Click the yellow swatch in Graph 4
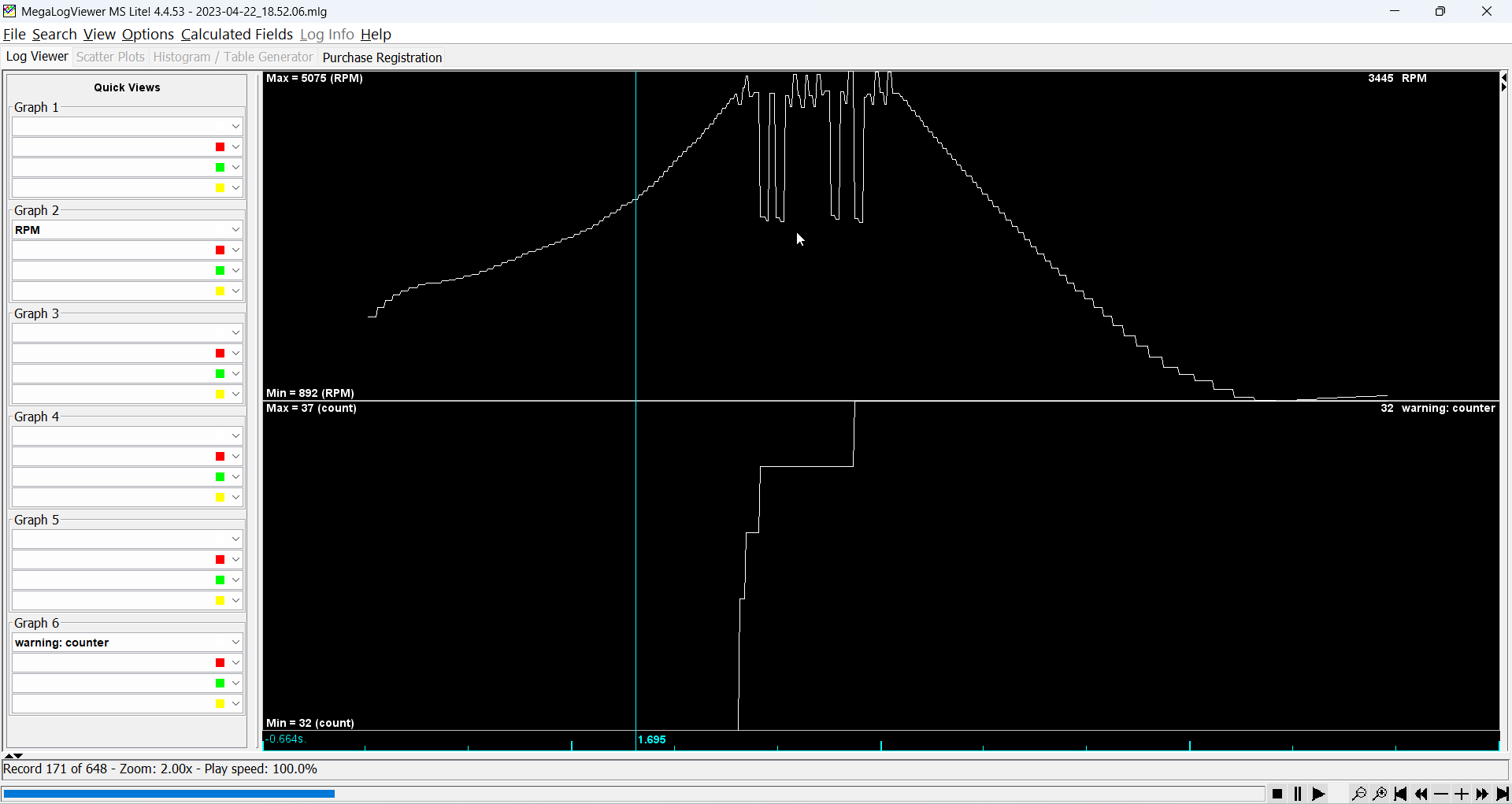 pos(220,498)
